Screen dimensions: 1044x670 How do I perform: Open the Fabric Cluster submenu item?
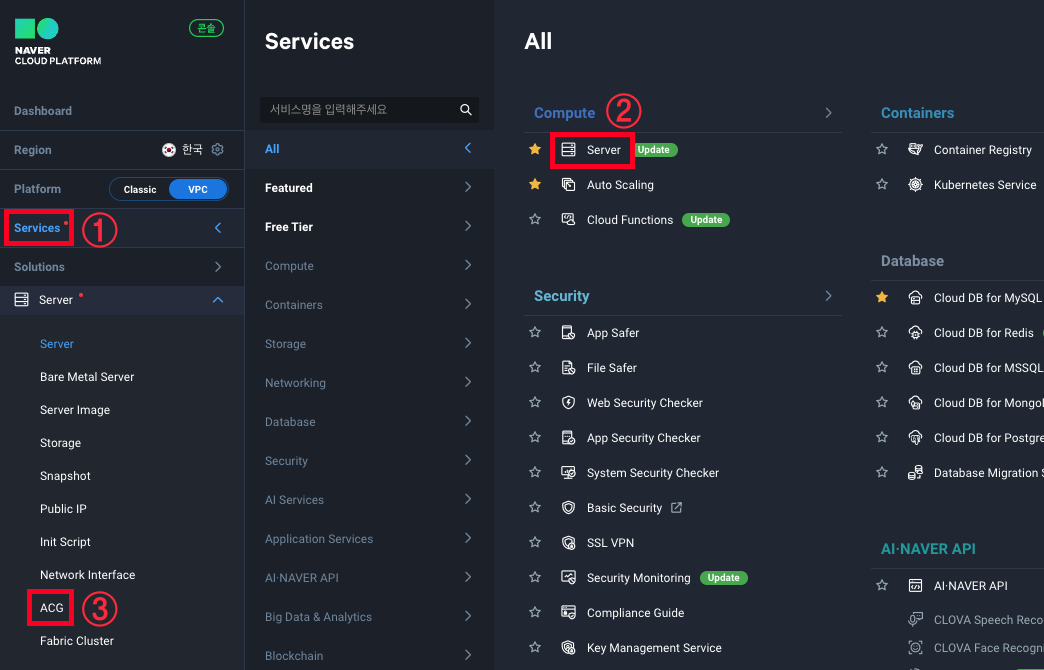77,641
